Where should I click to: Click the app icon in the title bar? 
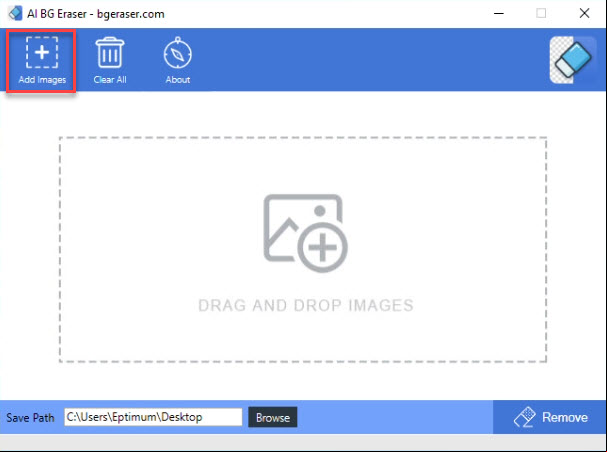coord(15,14)
